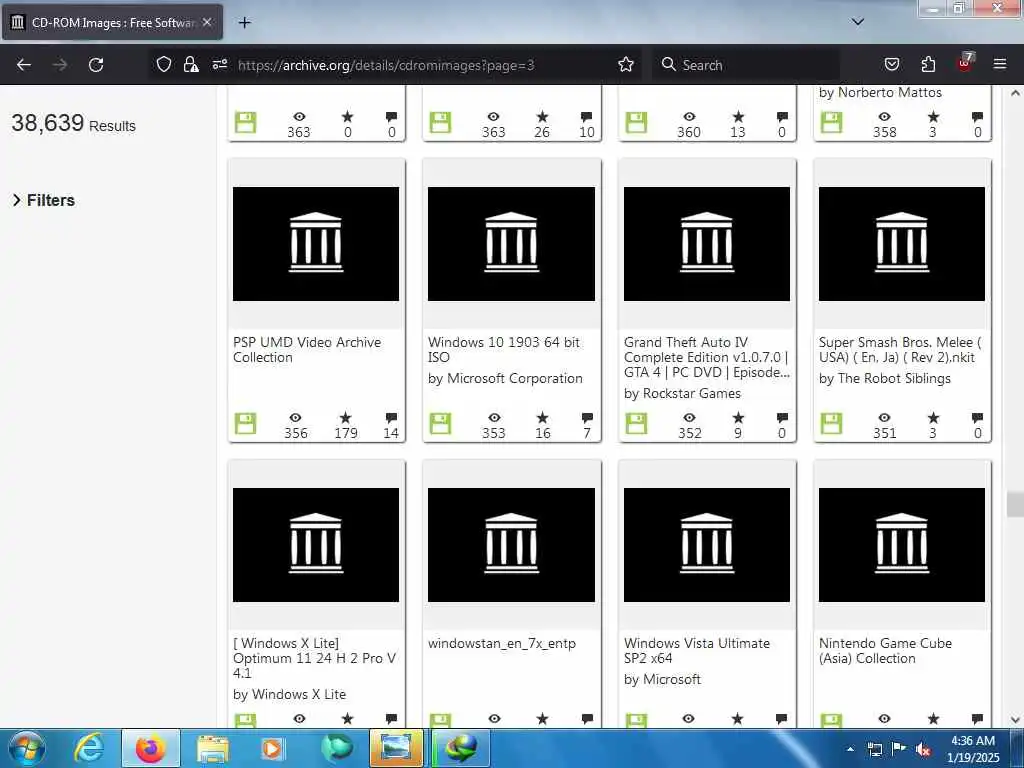The height and width of the screenshot is (768, 1024).
Task: Click the Grand Theft Auto IV Complete Edition title
Action: 707,357
